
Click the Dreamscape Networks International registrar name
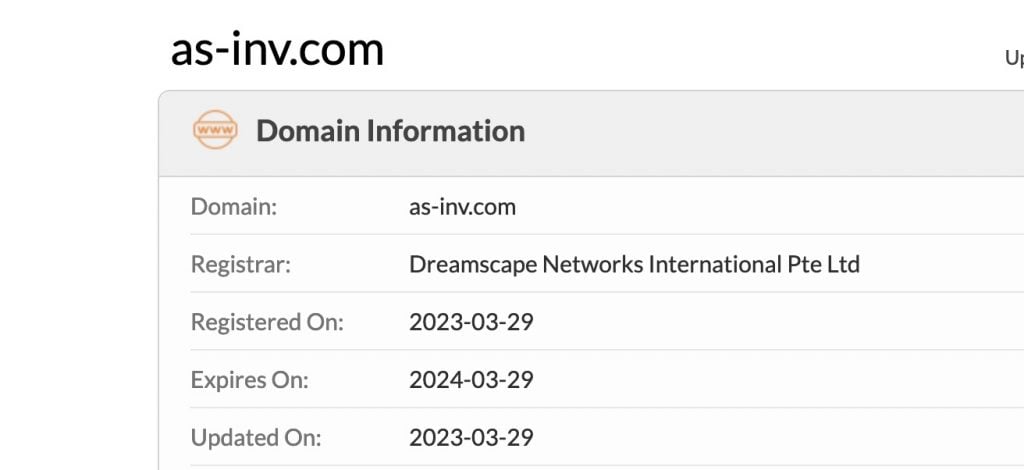[x=634, y=265]
